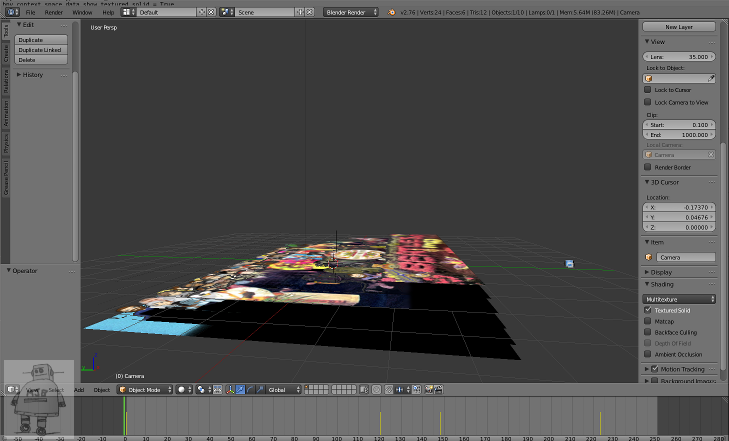Click the Duplicate button
729x441 pixels.
coord(41,40)
